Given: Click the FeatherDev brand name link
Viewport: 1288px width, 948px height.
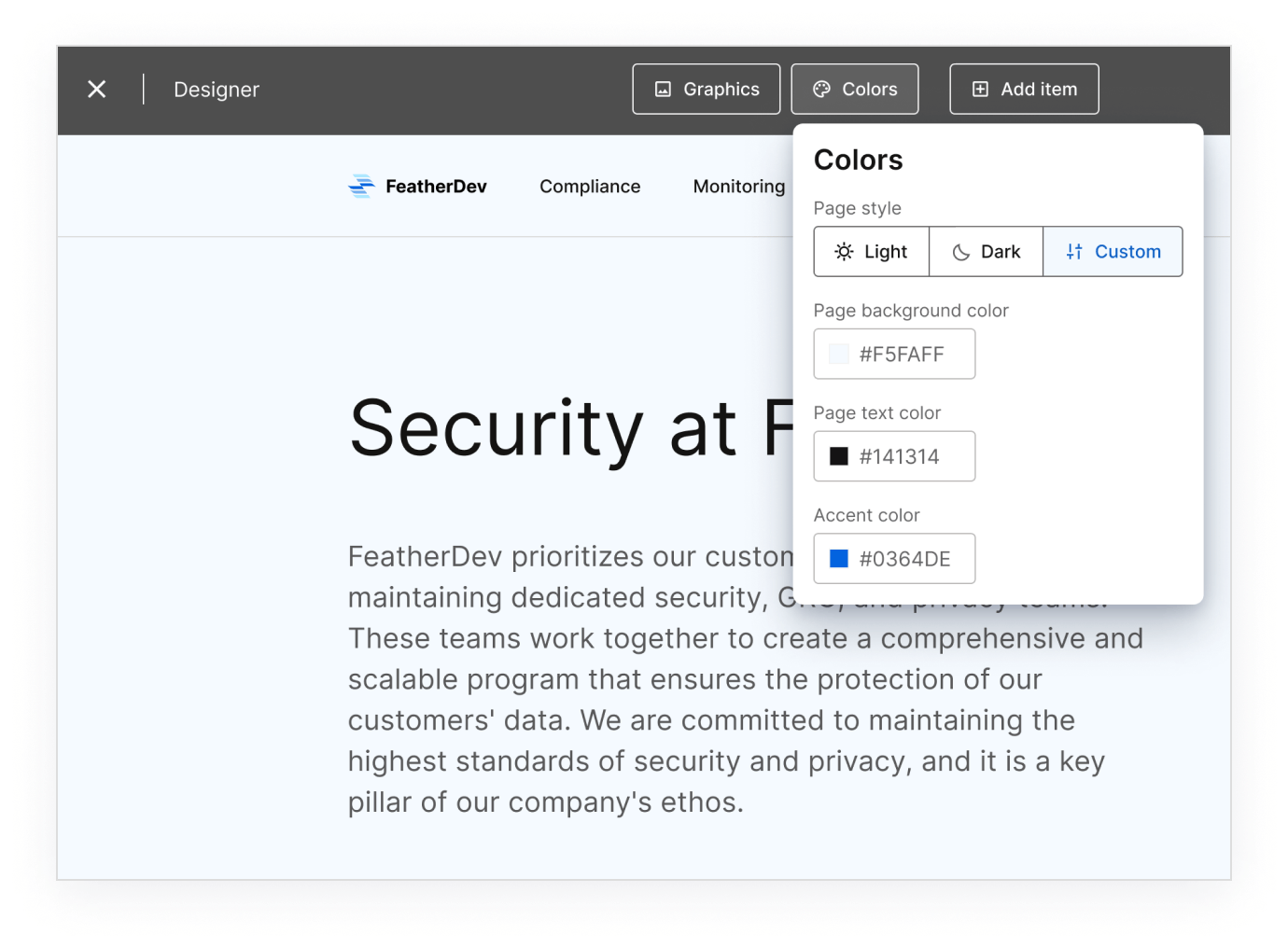Looking at the screenshot, I should 436,187.
